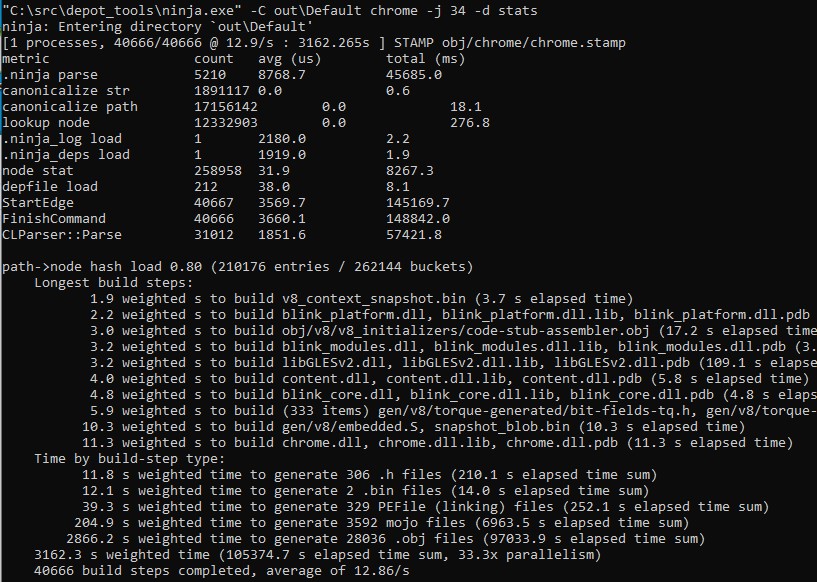
Task: Click the 'node stat' metric label
Action: [38, 171]
